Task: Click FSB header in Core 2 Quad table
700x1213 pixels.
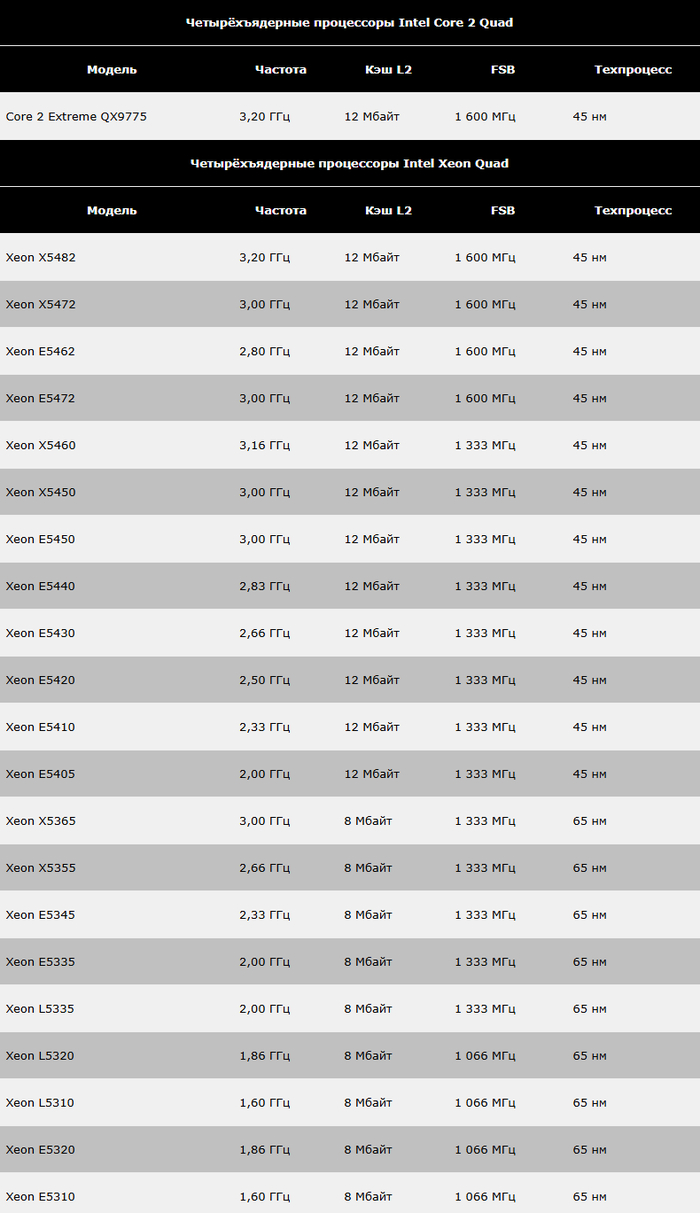Action: (x=503, y=70)
